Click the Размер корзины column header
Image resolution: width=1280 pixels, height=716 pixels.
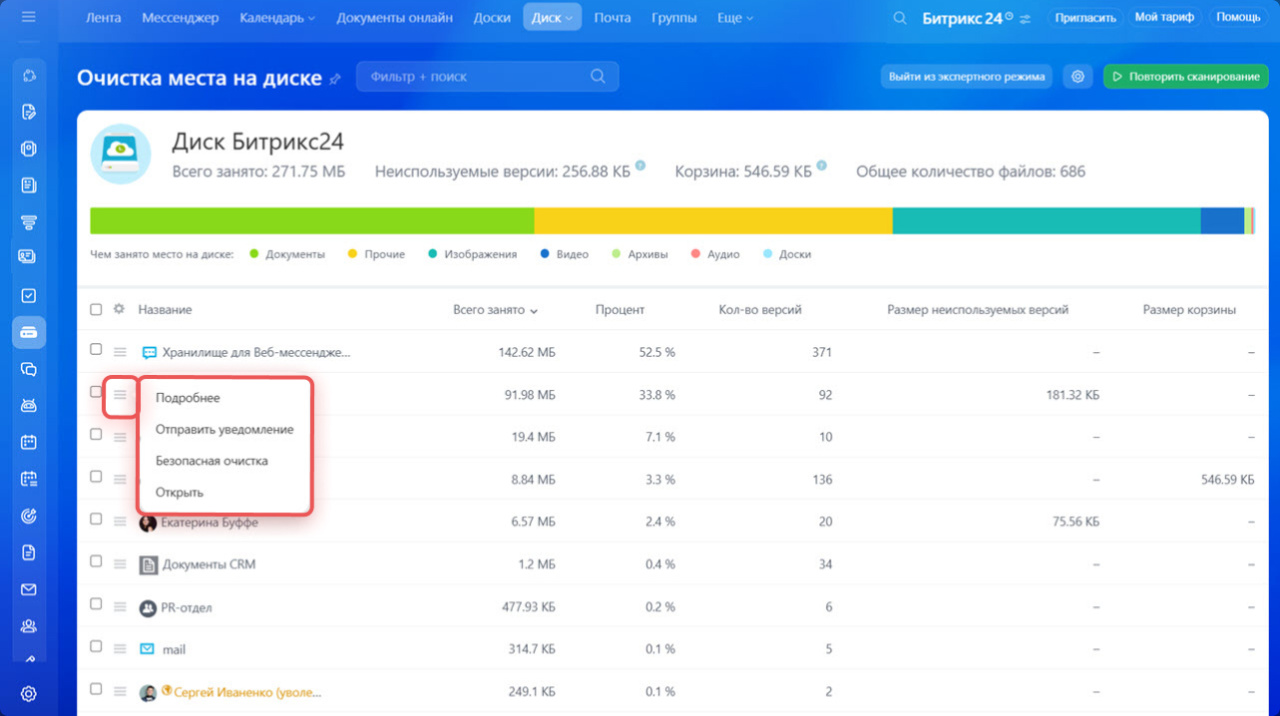(x=1189, y=310)
